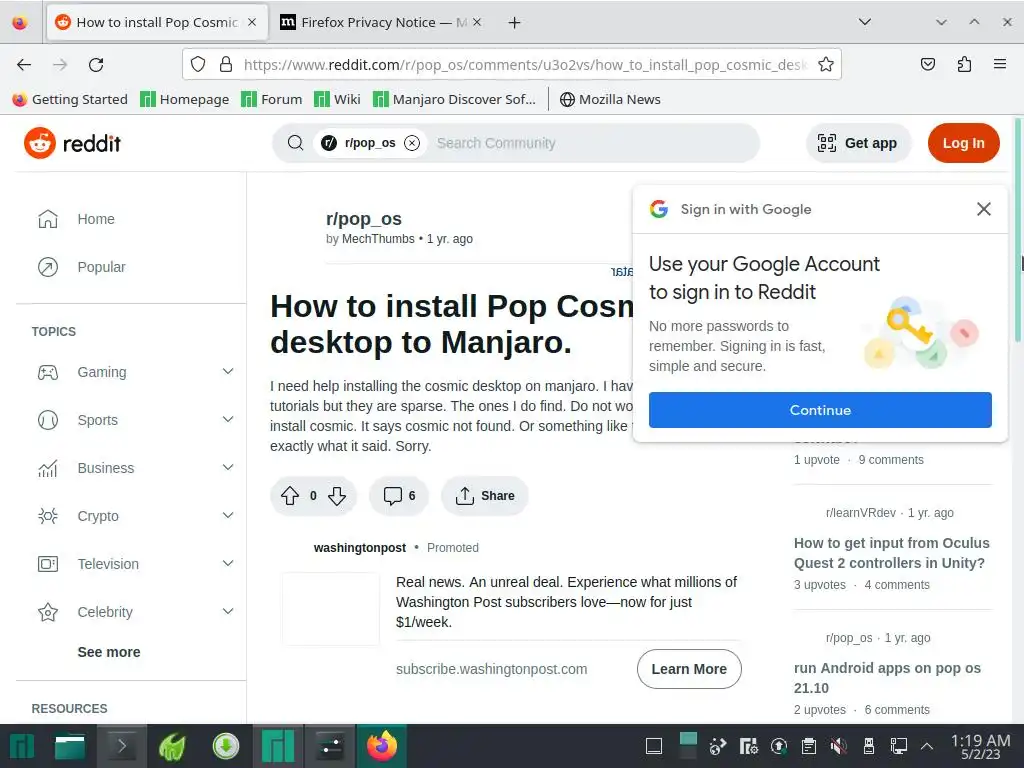List all tabs dropdown arrow

click(865, 22)
